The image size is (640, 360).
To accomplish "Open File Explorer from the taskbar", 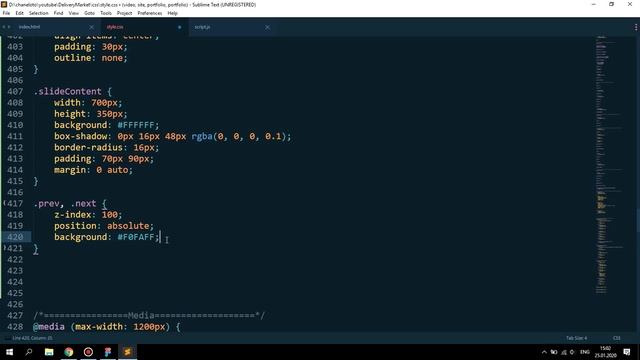I will [x=49, y=352].
